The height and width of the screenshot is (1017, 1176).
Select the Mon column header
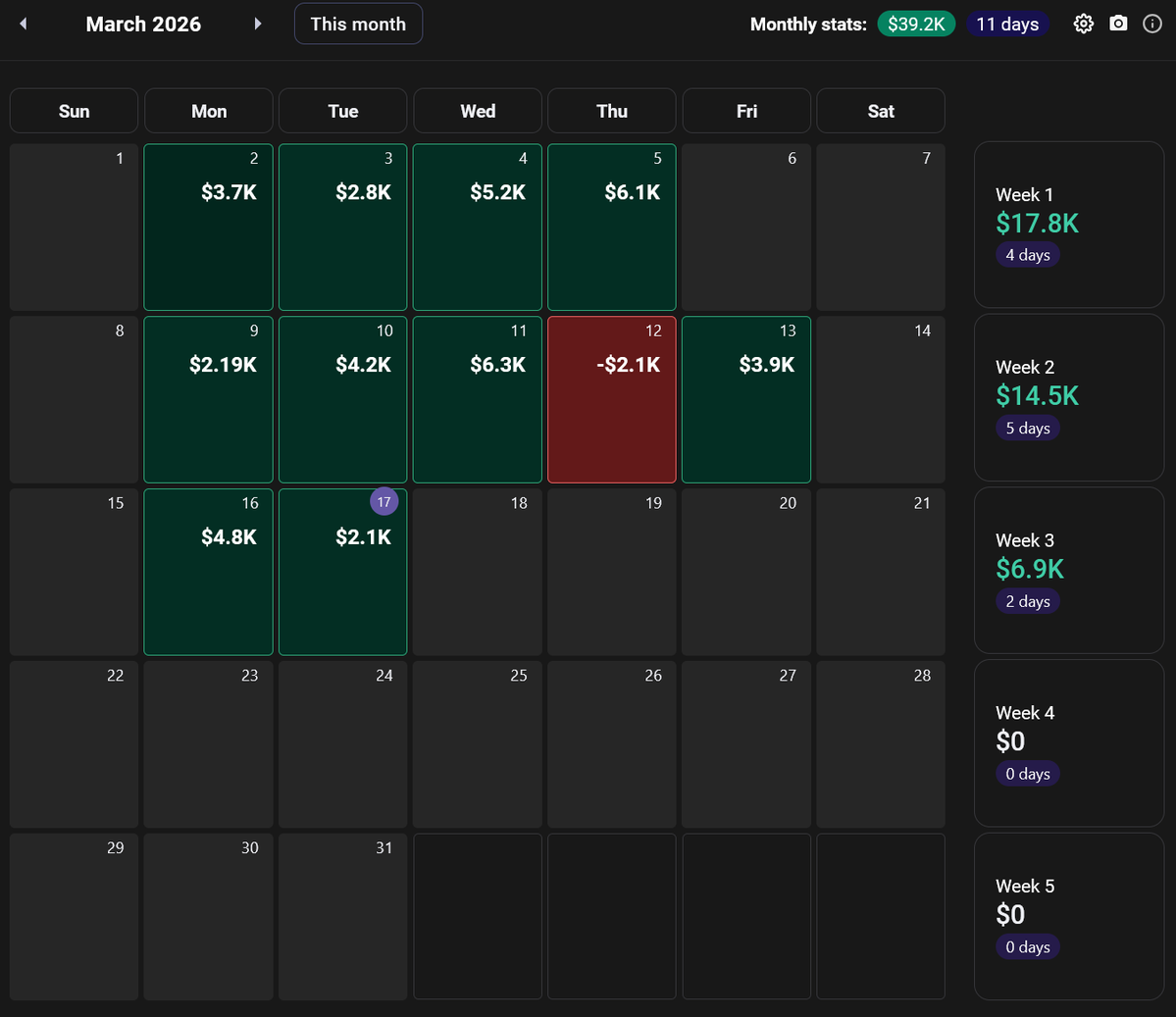[x=209, y=111]
